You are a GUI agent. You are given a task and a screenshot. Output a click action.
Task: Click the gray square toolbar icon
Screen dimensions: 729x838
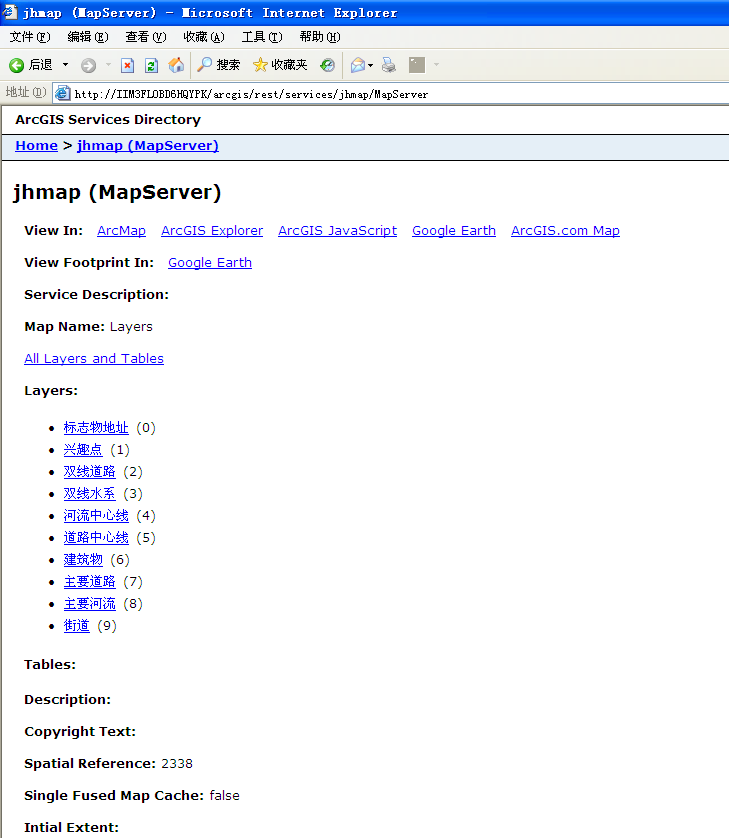(x=417, y=65)
